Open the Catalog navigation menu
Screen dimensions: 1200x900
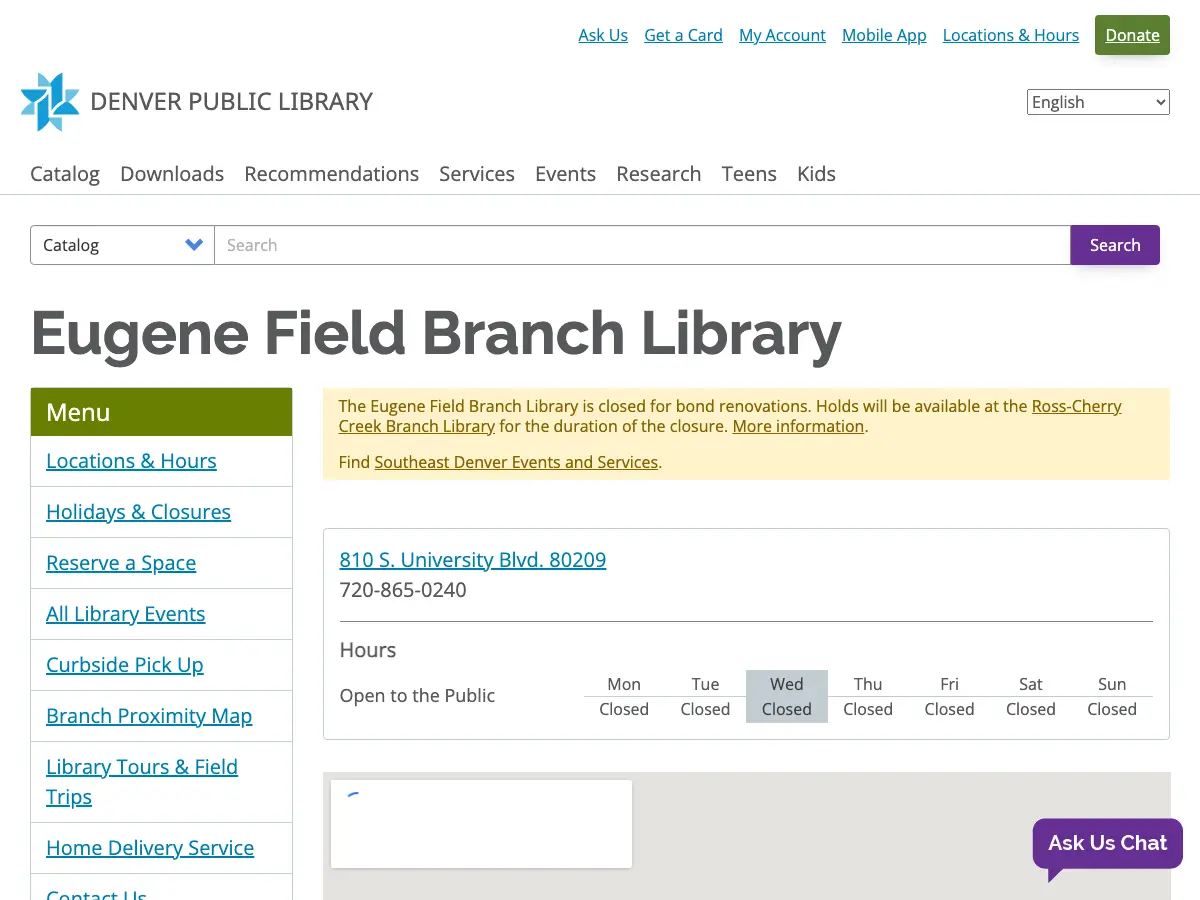click(x=65, y=174)
